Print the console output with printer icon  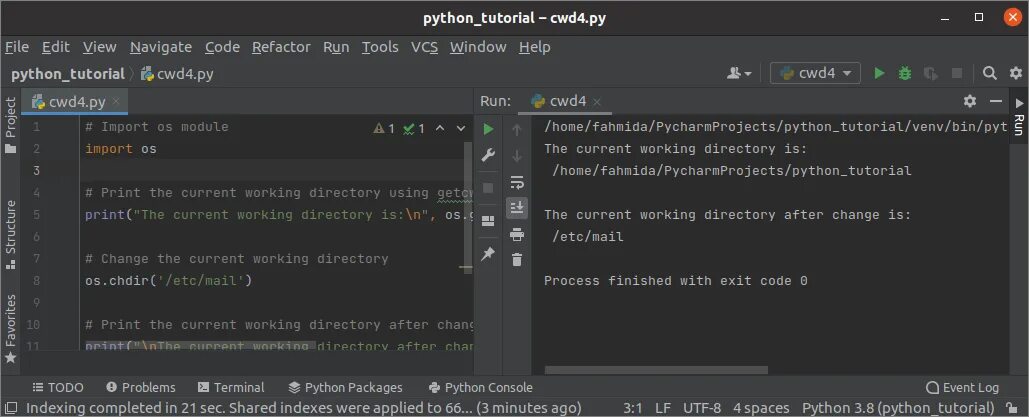pos(516,234)
